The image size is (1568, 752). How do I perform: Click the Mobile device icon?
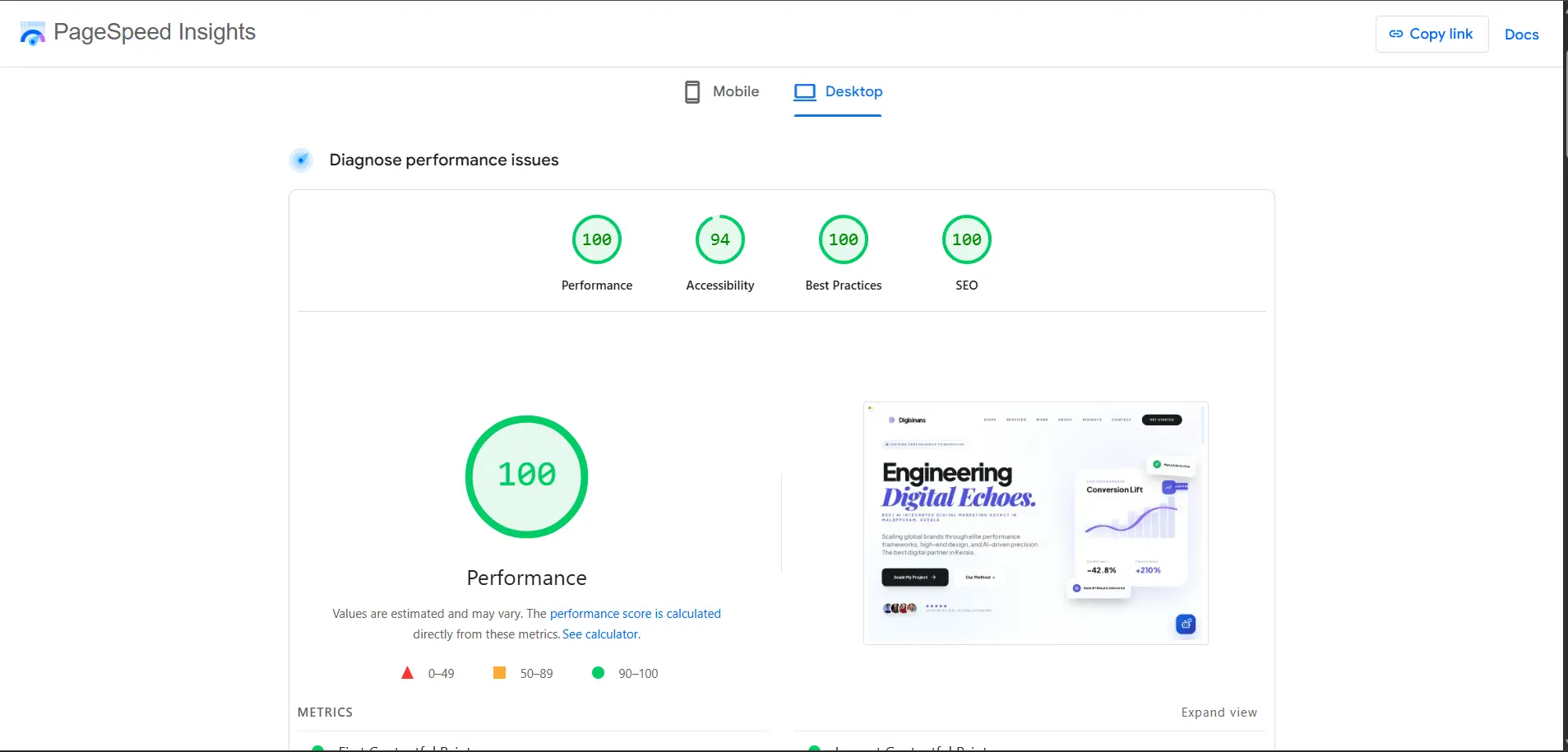[x=691, y=91]
